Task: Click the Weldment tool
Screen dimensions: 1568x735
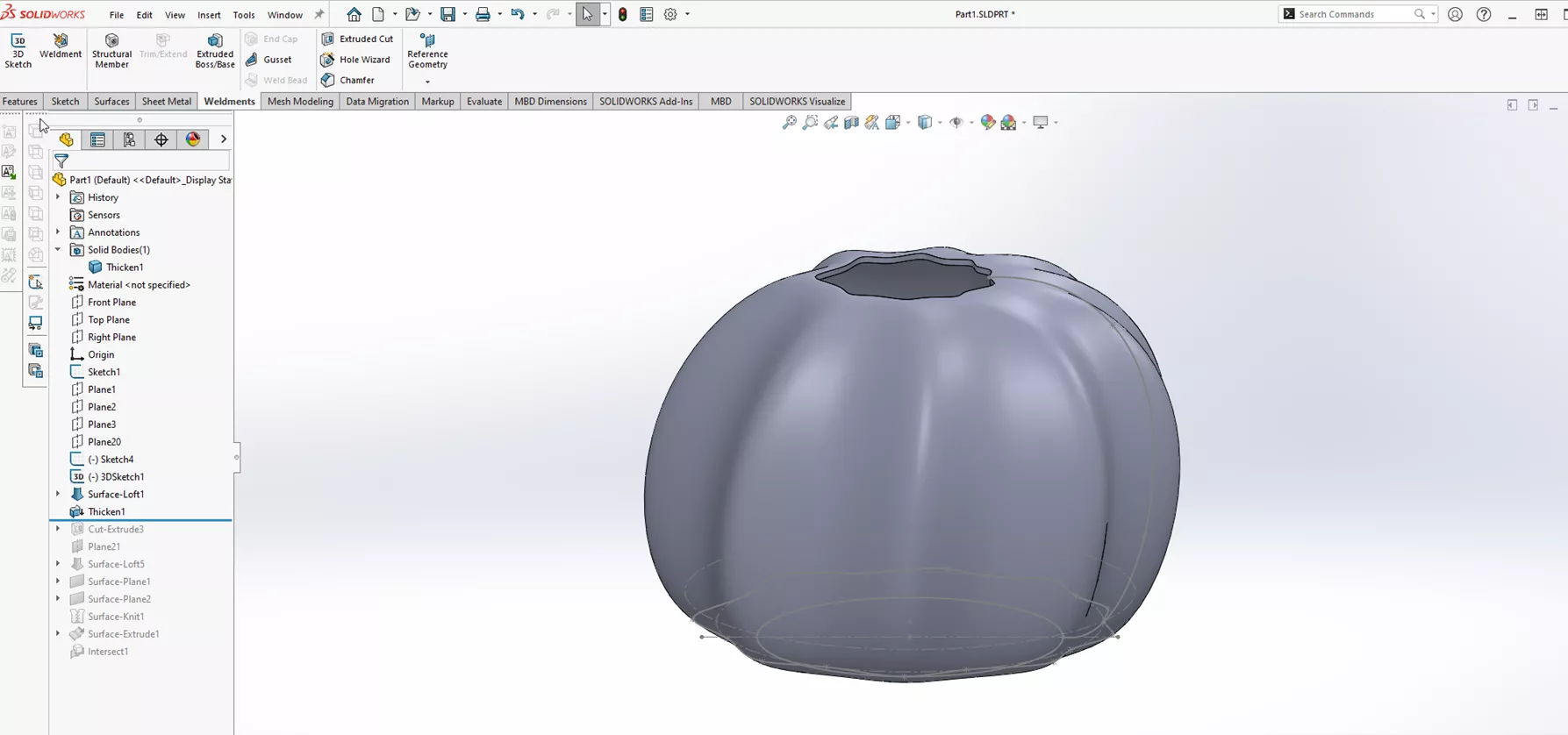Action: tap(61, 46)
